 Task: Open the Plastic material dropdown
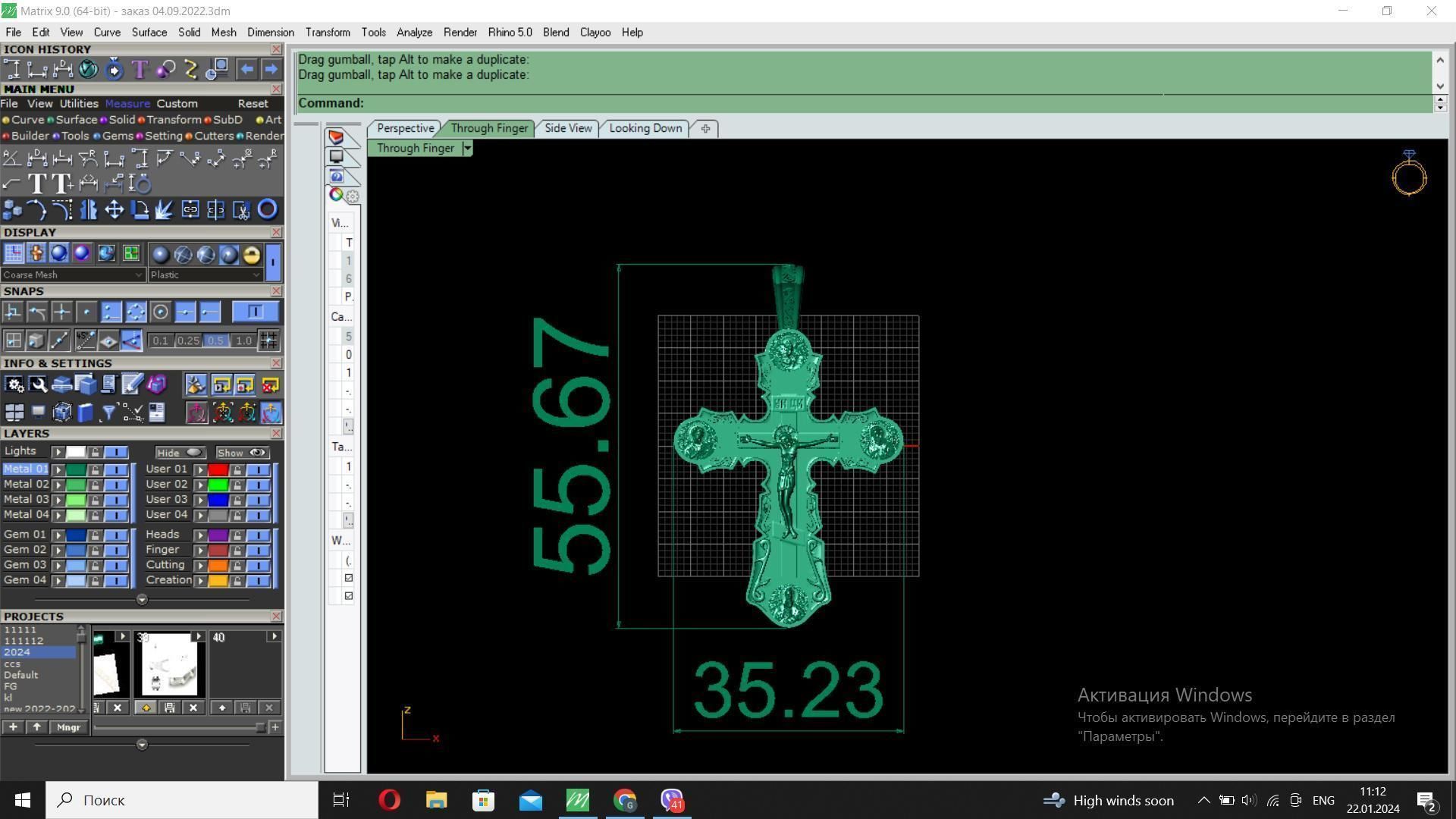(x=205, y=275)
